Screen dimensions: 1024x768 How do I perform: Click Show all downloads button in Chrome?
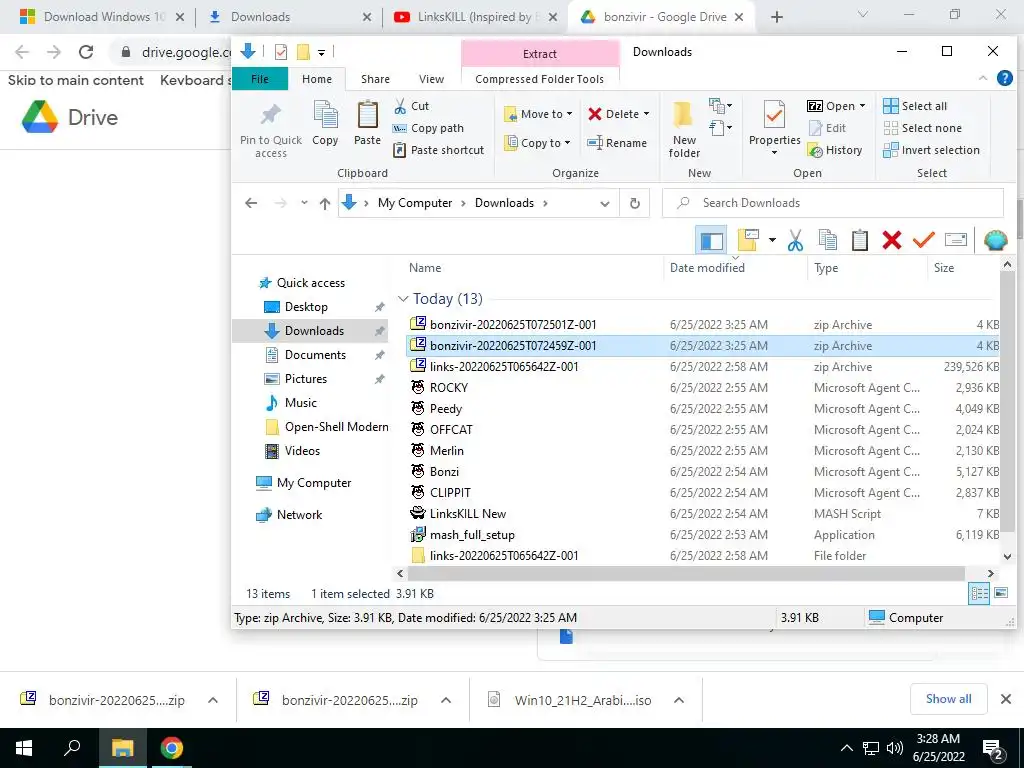point(948,699)
